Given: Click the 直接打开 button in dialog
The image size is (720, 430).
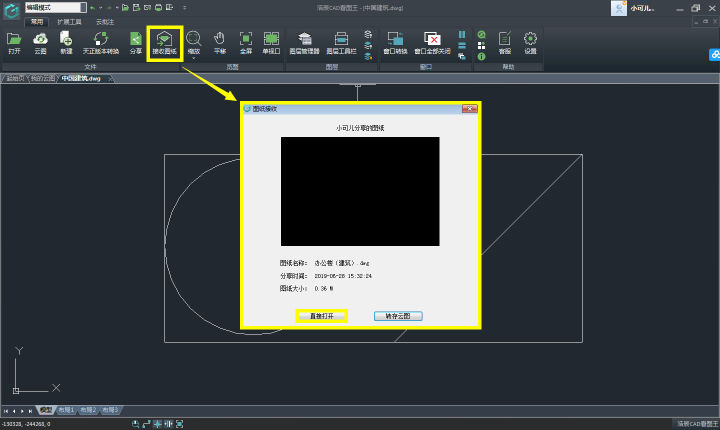Looking at the screenshot, I should (321, 316).
